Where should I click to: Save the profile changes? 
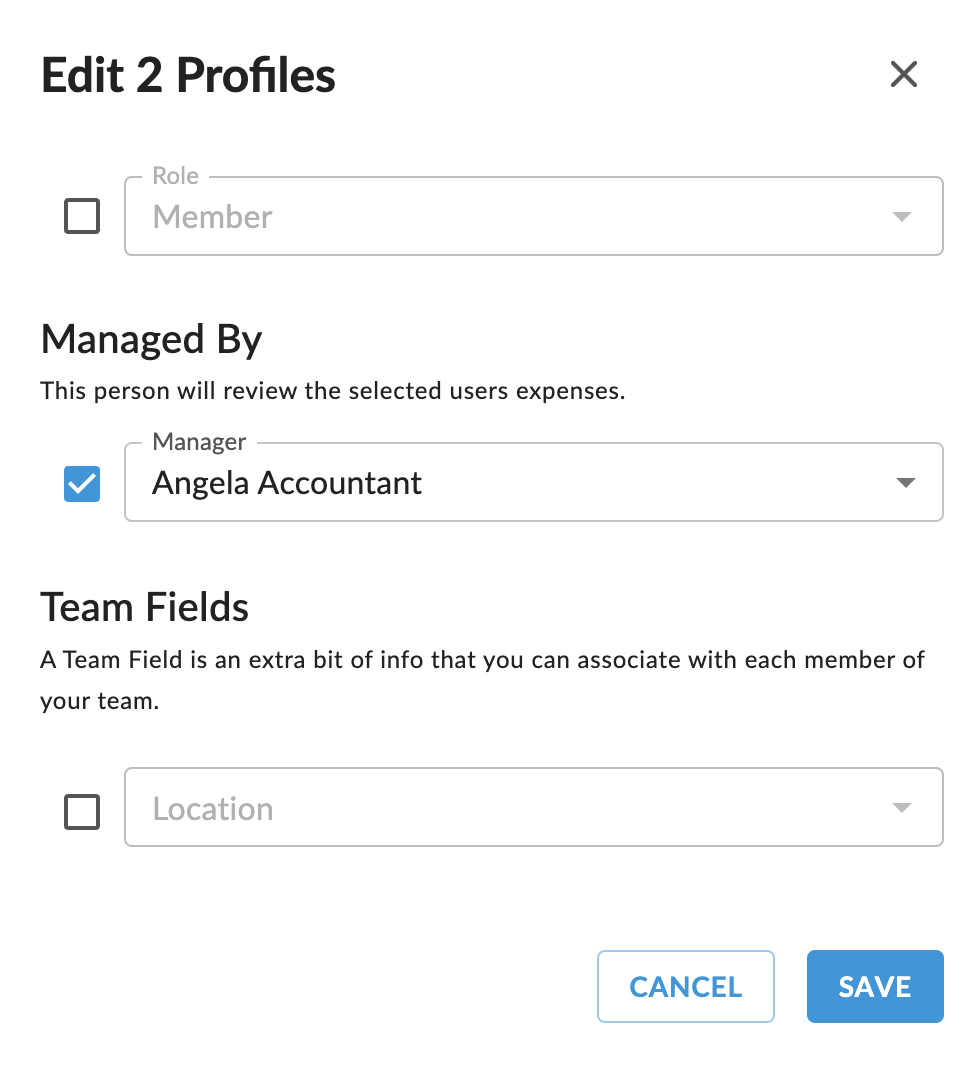[x=874, y=987]
